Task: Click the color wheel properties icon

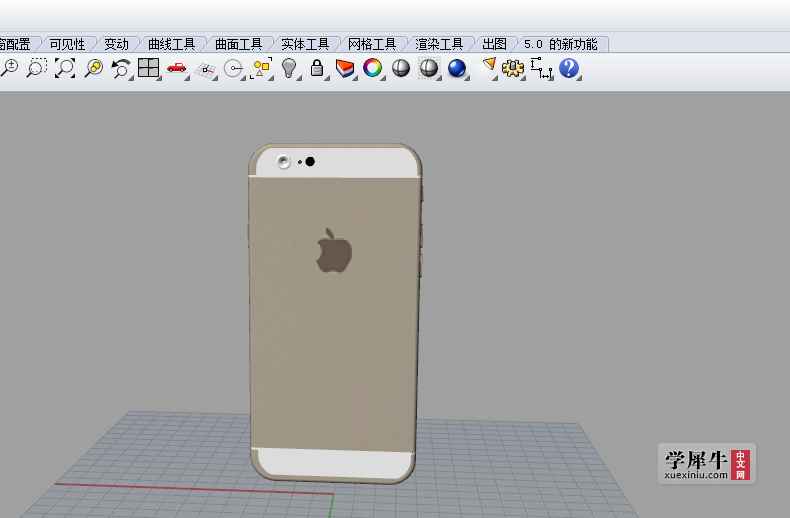Action: pyautogui.click(x=373, y=68)
